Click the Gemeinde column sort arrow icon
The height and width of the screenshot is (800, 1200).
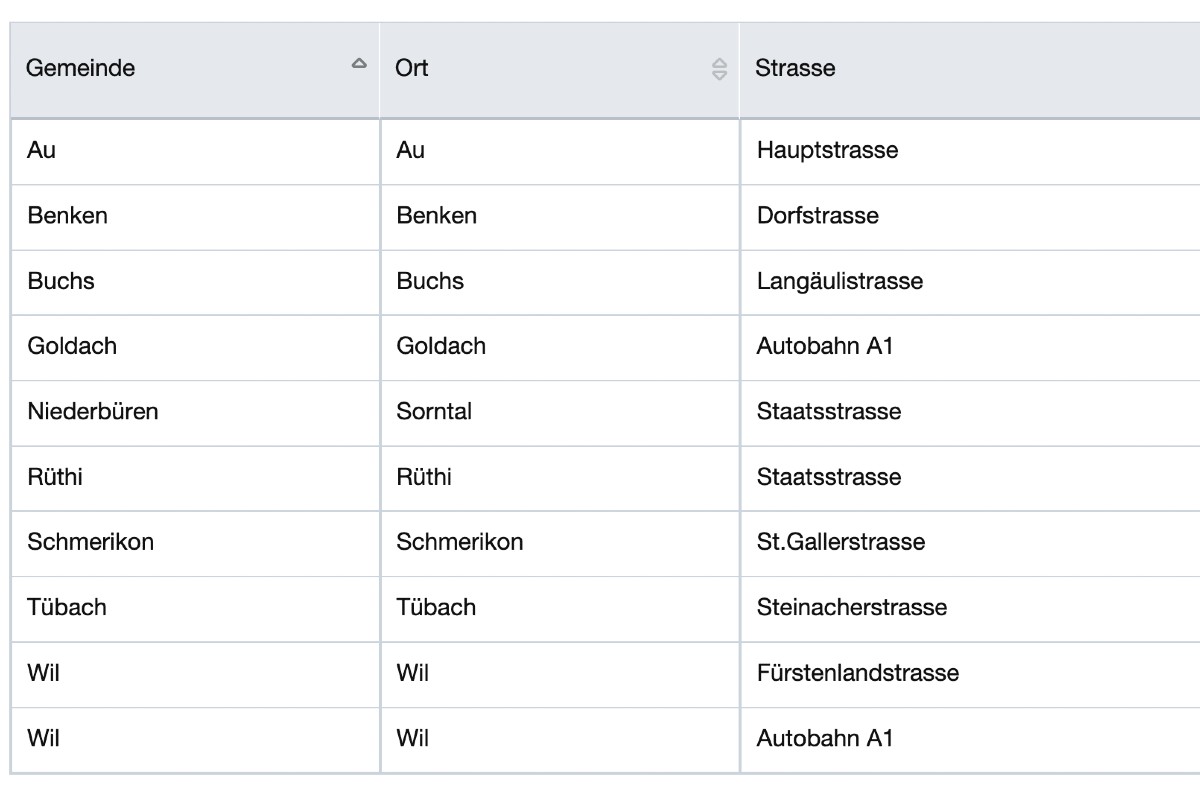click(359, 64)
